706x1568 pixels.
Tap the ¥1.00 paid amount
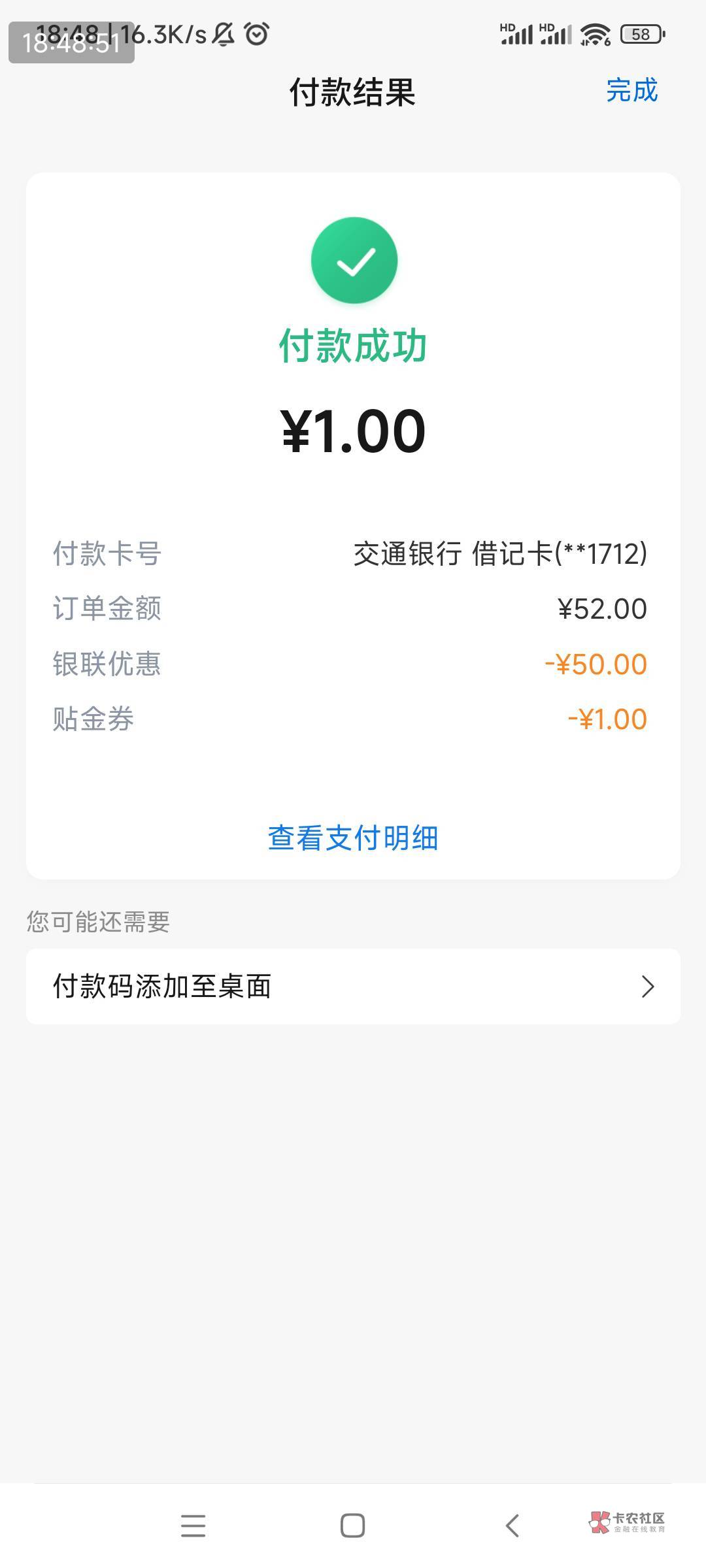click(353, 431)
